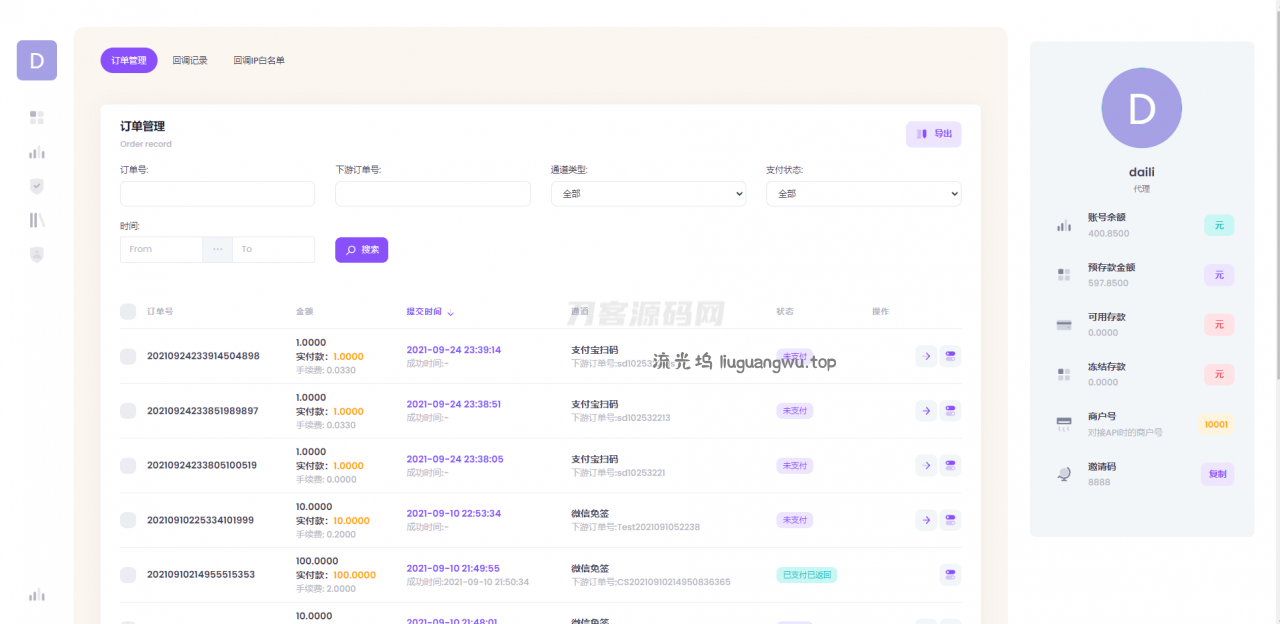Click arrow icon for order 20210910225334101999
Image resolution: width=1280 pixels, height=624 pixels.
coord(926,520)
